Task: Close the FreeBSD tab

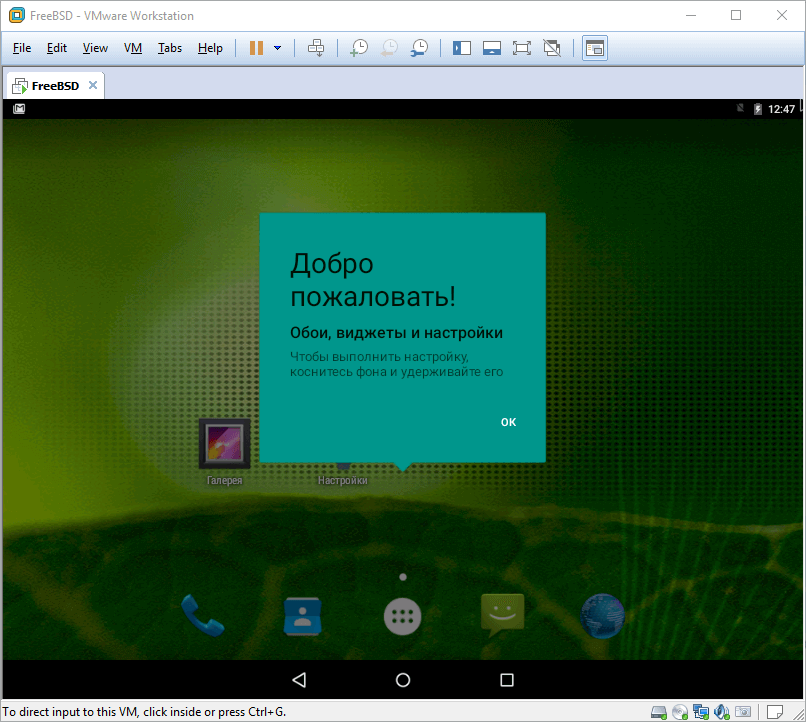Action: click(x=93, y=85)
